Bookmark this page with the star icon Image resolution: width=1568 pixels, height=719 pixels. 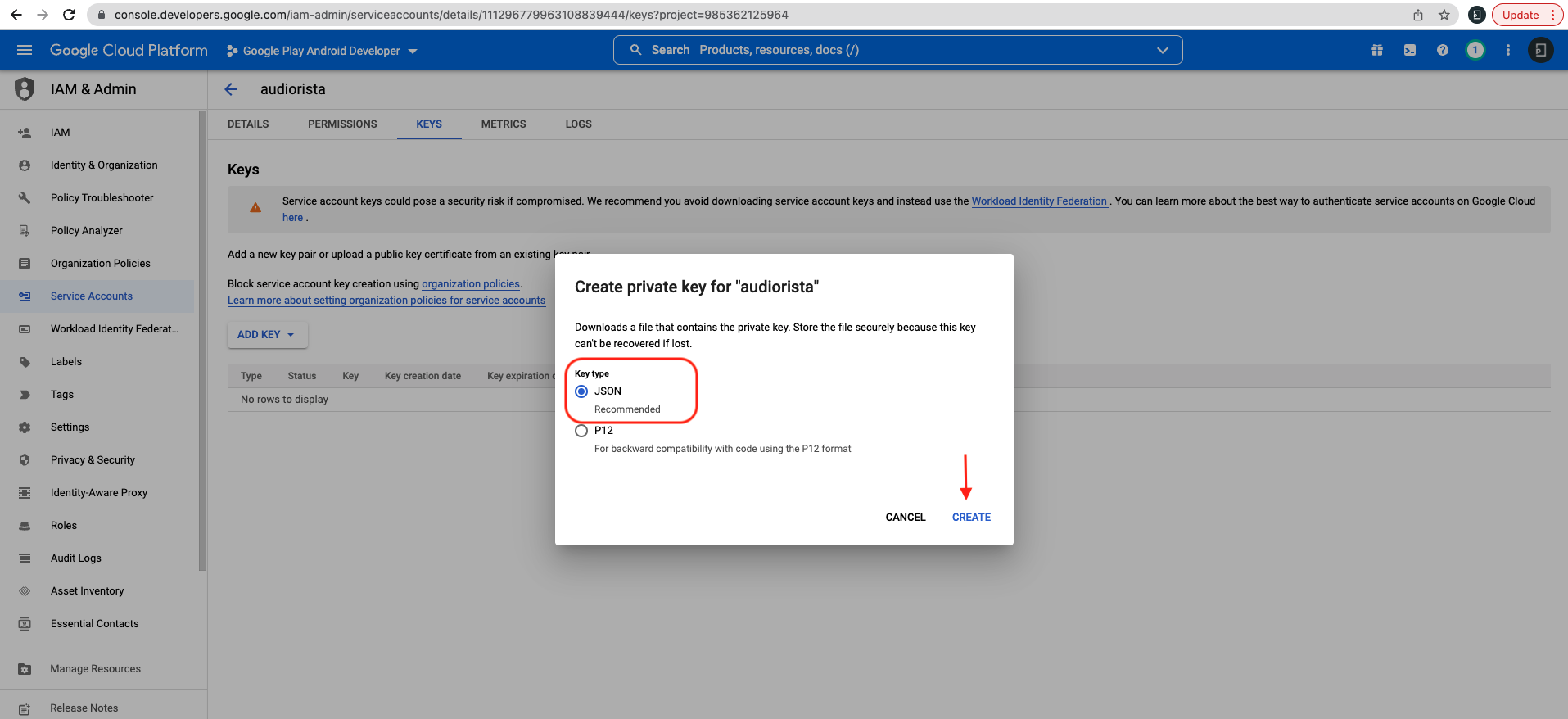point(1444,15)
